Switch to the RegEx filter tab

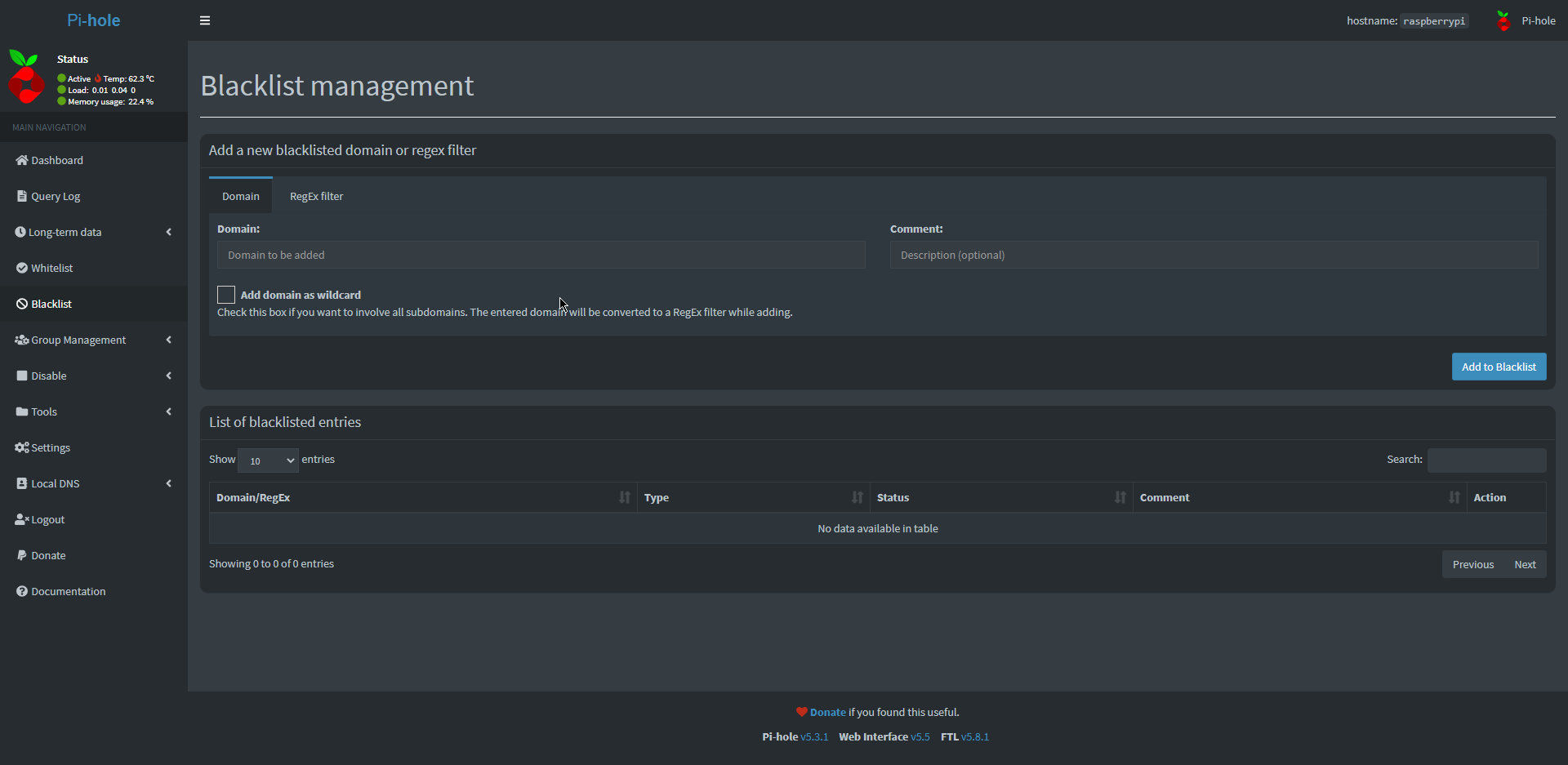click(x=316, y=196)
